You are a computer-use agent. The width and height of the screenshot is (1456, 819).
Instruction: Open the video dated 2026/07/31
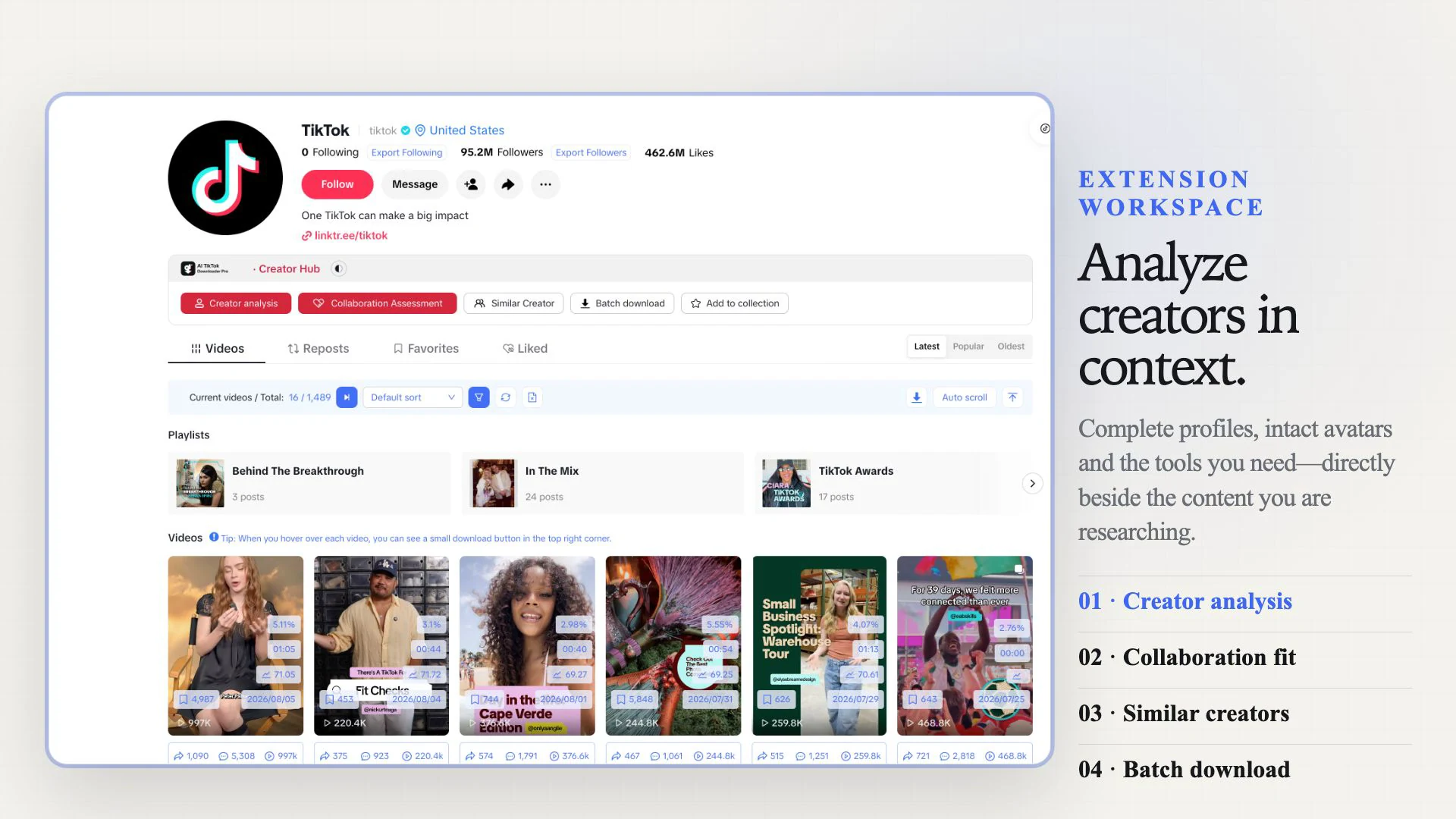coord(673,646)
